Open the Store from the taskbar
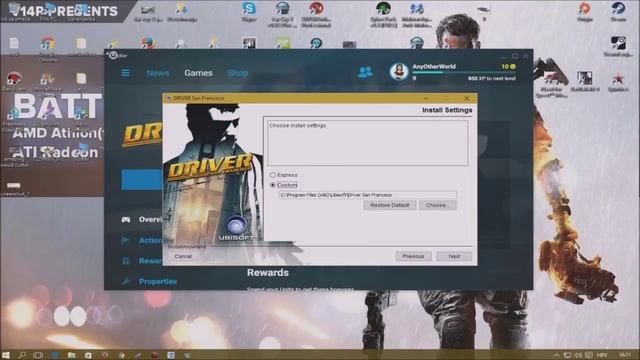The width and height of the screenshot is (640, 360). 88,355
